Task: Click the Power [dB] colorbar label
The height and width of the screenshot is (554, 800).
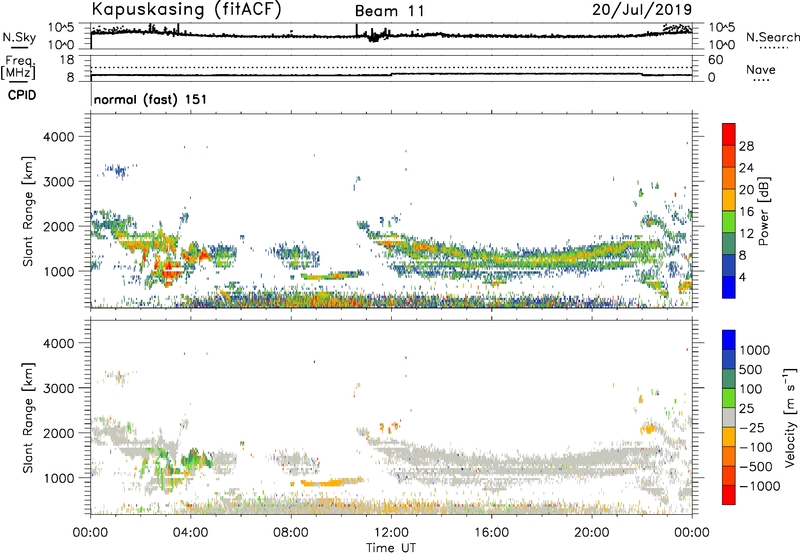Action: pyautogui.click(x=764, y=211)
